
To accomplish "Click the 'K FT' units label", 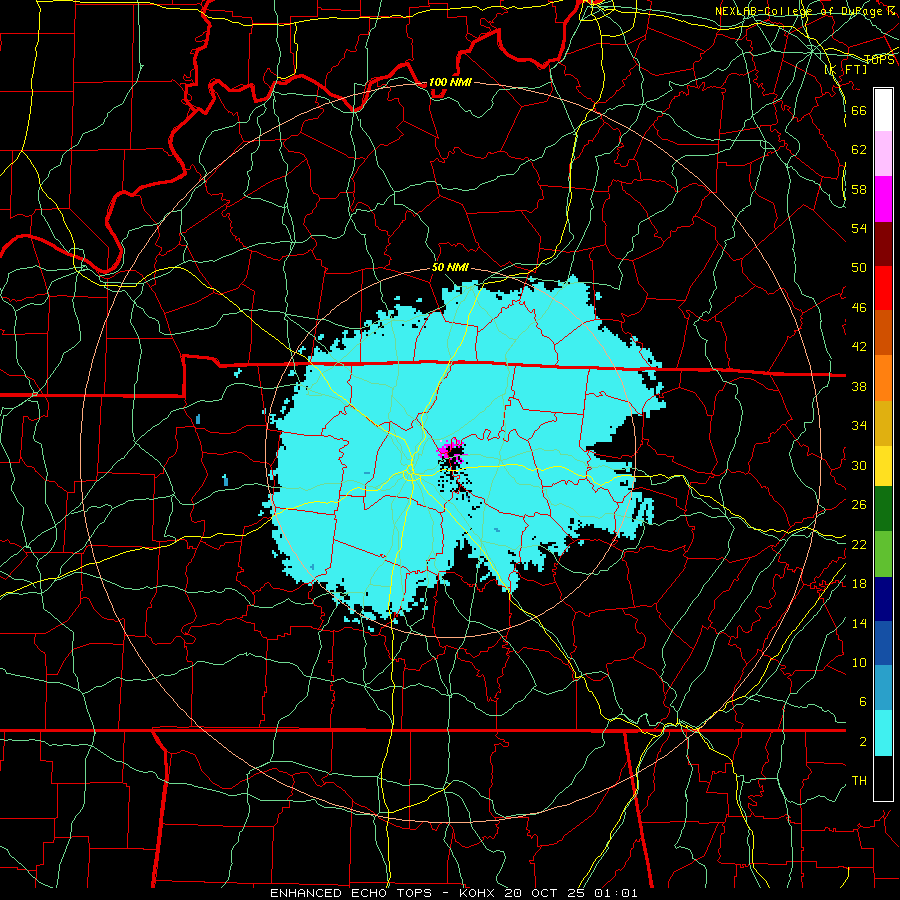I will pyautogui.click(x=846, y=70).
